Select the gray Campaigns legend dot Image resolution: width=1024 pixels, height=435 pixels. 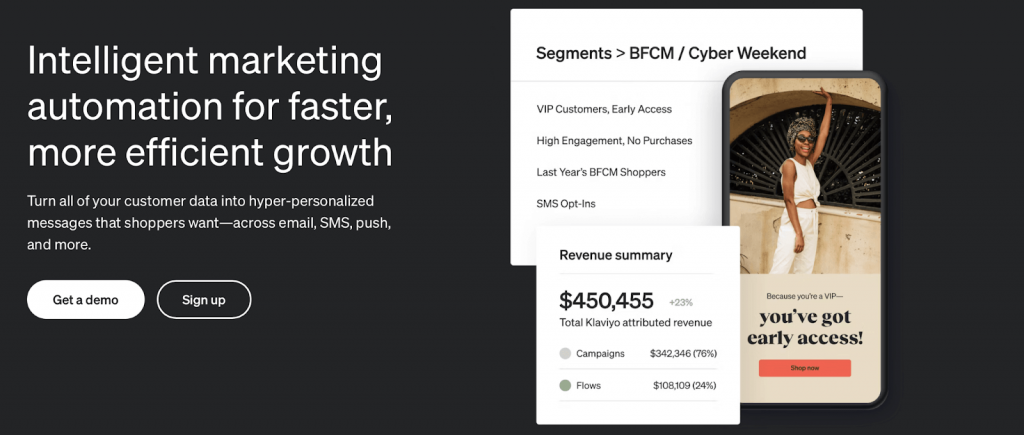click(565, 353)
